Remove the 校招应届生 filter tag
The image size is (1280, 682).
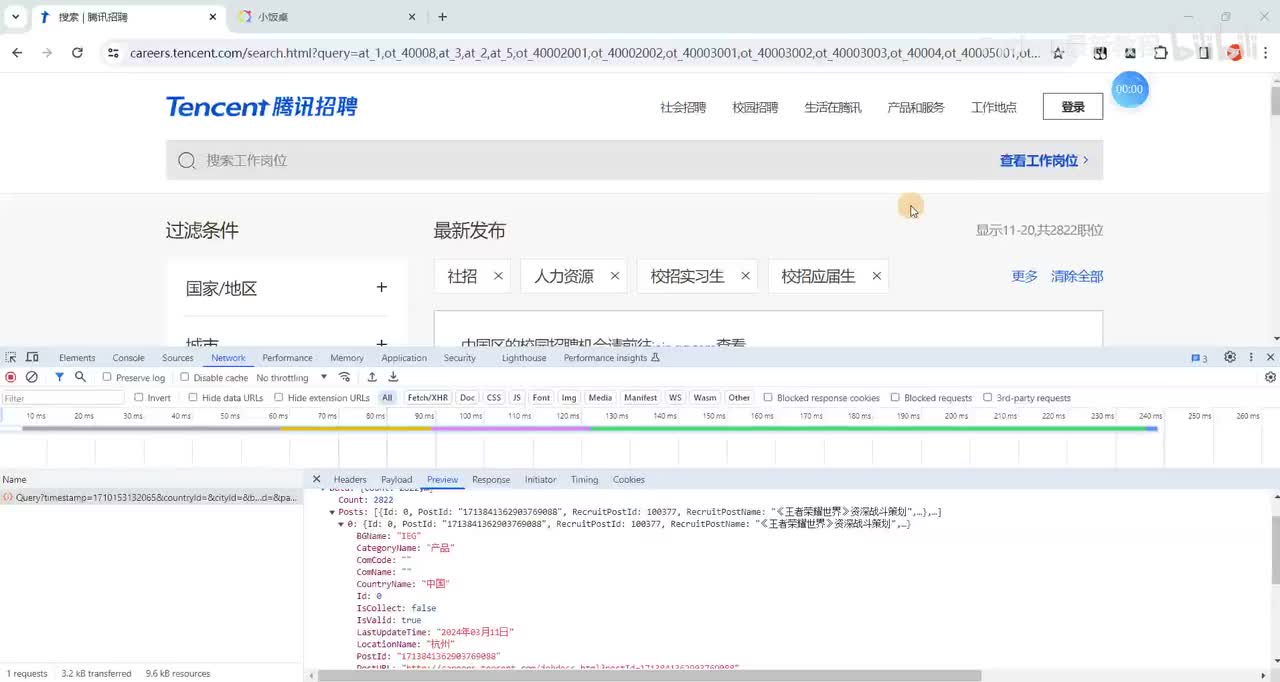[877, 276]
